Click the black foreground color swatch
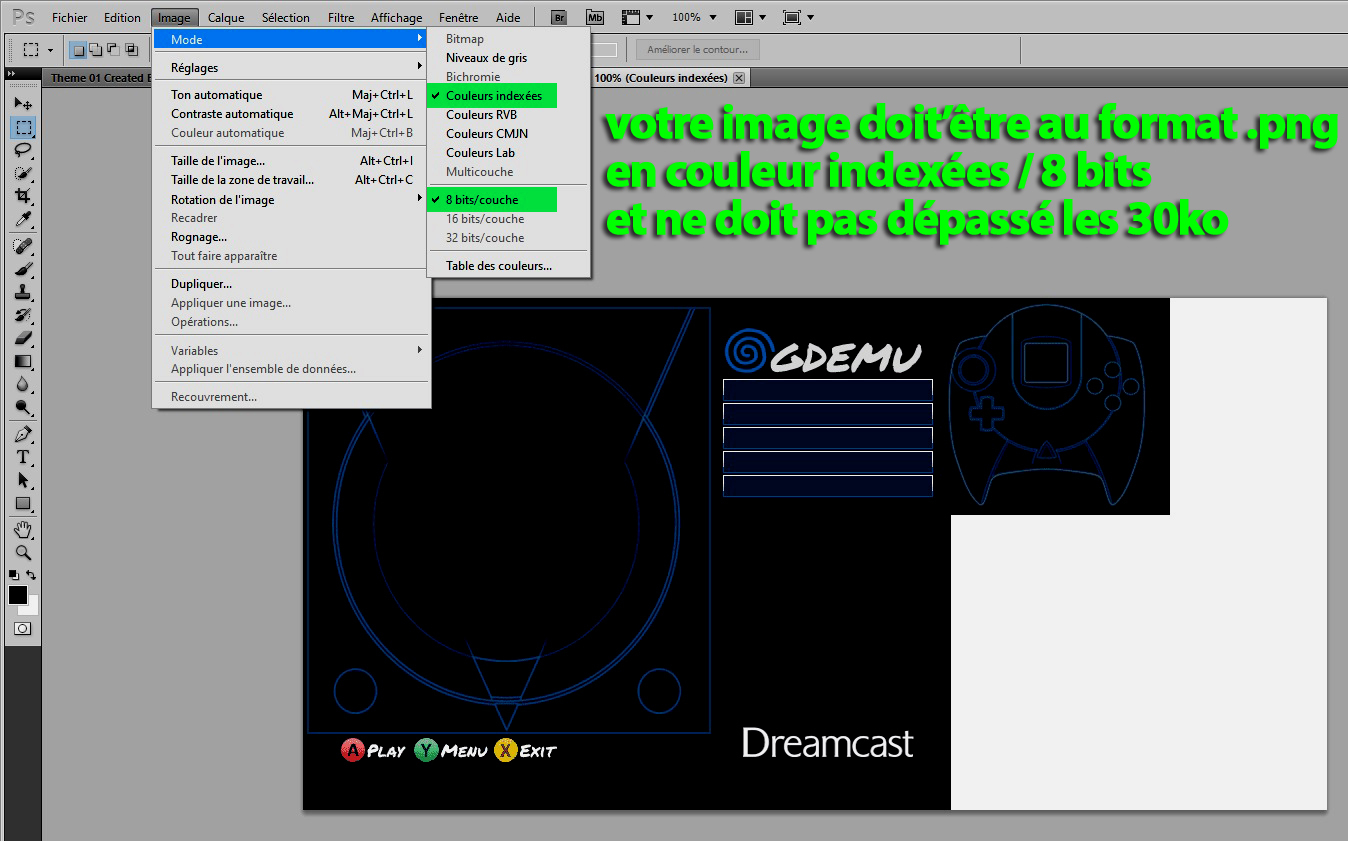Image resolution: width=1348 pixels, height=841 pixels. point(18,595)
